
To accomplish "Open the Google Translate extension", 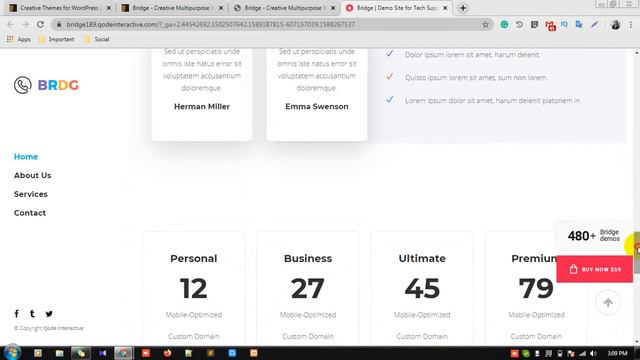I will coord(579,24).
